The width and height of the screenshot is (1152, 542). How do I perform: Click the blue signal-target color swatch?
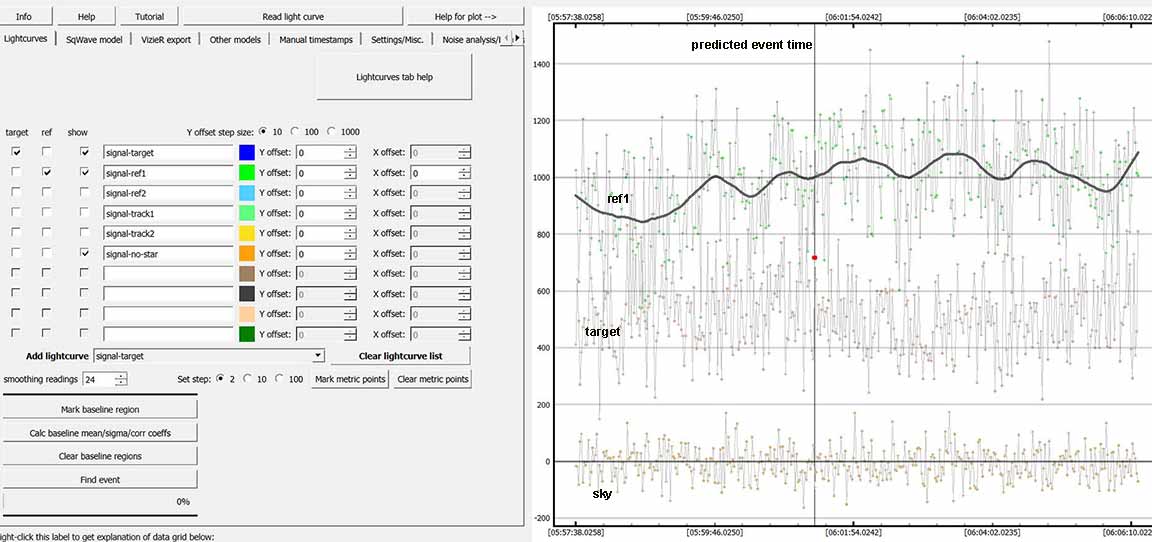pos(247,153)
